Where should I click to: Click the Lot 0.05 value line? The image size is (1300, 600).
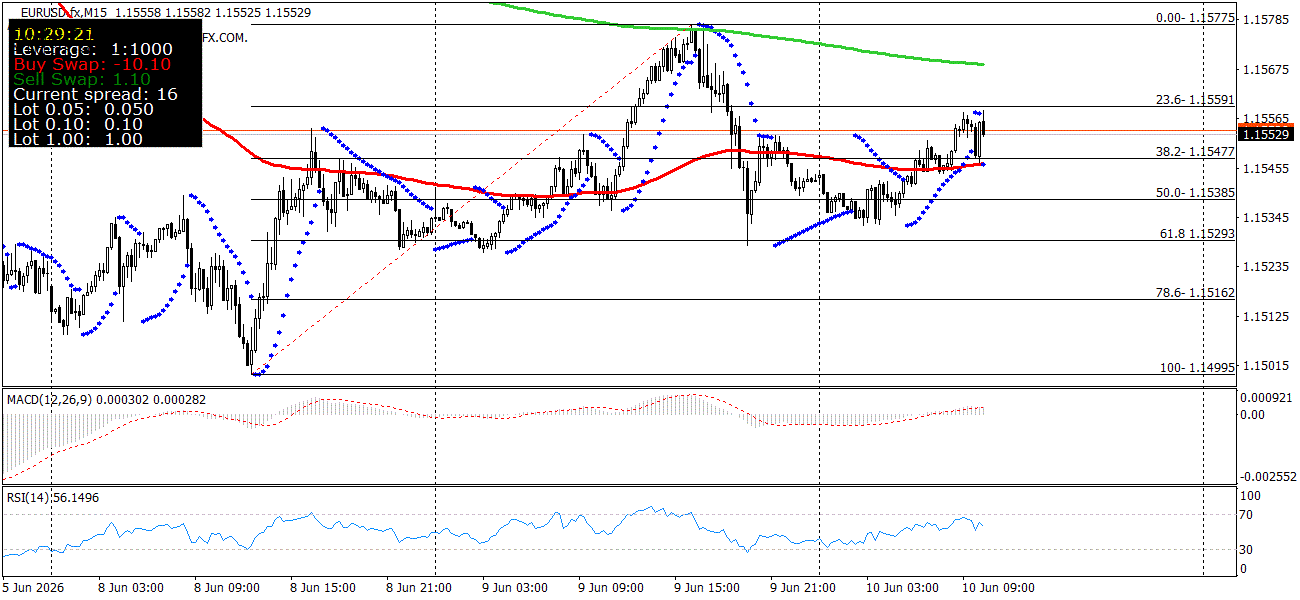[83, 109]
